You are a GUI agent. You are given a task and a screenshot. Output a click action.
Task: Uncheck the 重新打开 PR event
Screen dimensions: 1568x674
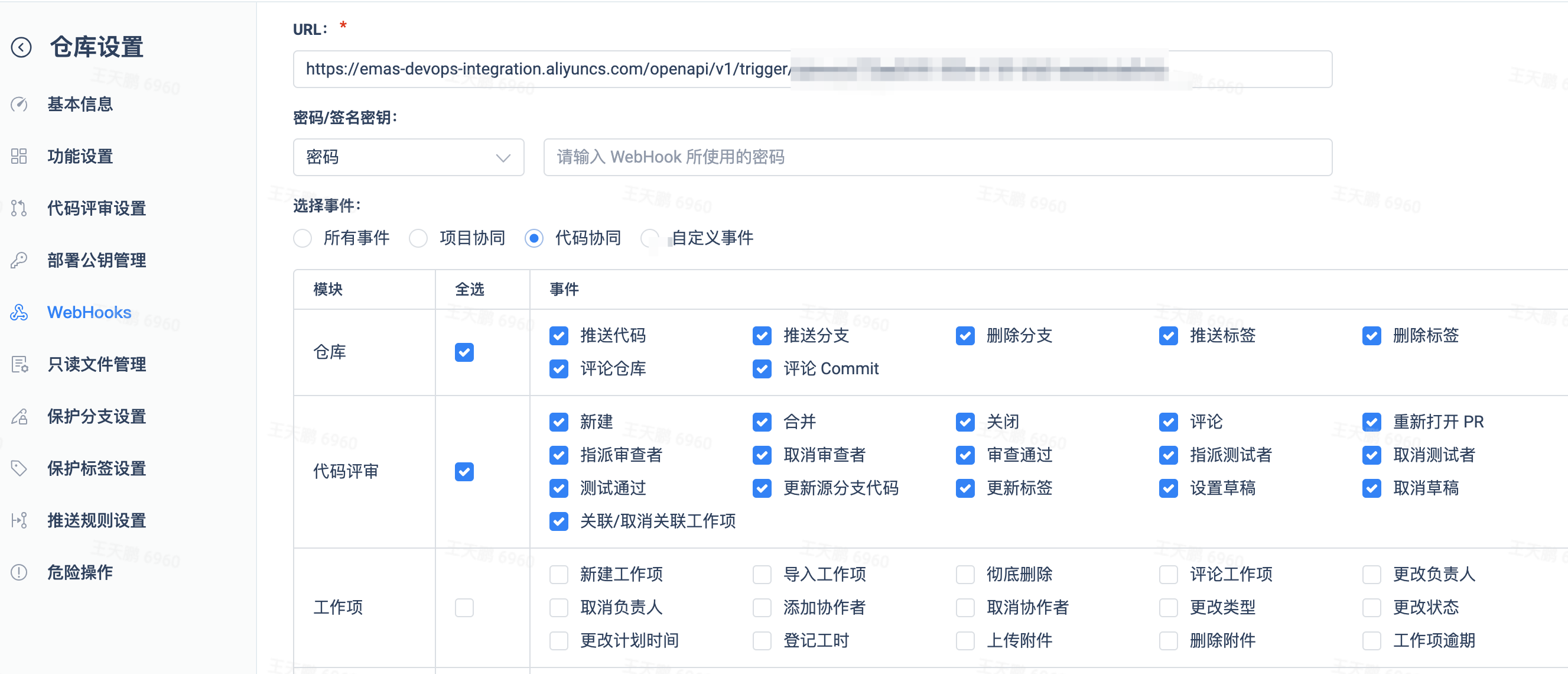coord(1372,422)
